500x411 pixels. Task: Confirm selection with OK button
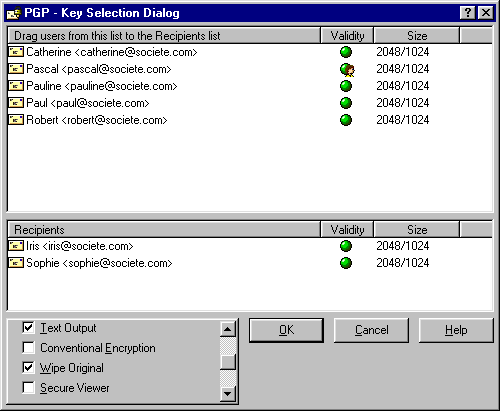[x=286, y=330]
